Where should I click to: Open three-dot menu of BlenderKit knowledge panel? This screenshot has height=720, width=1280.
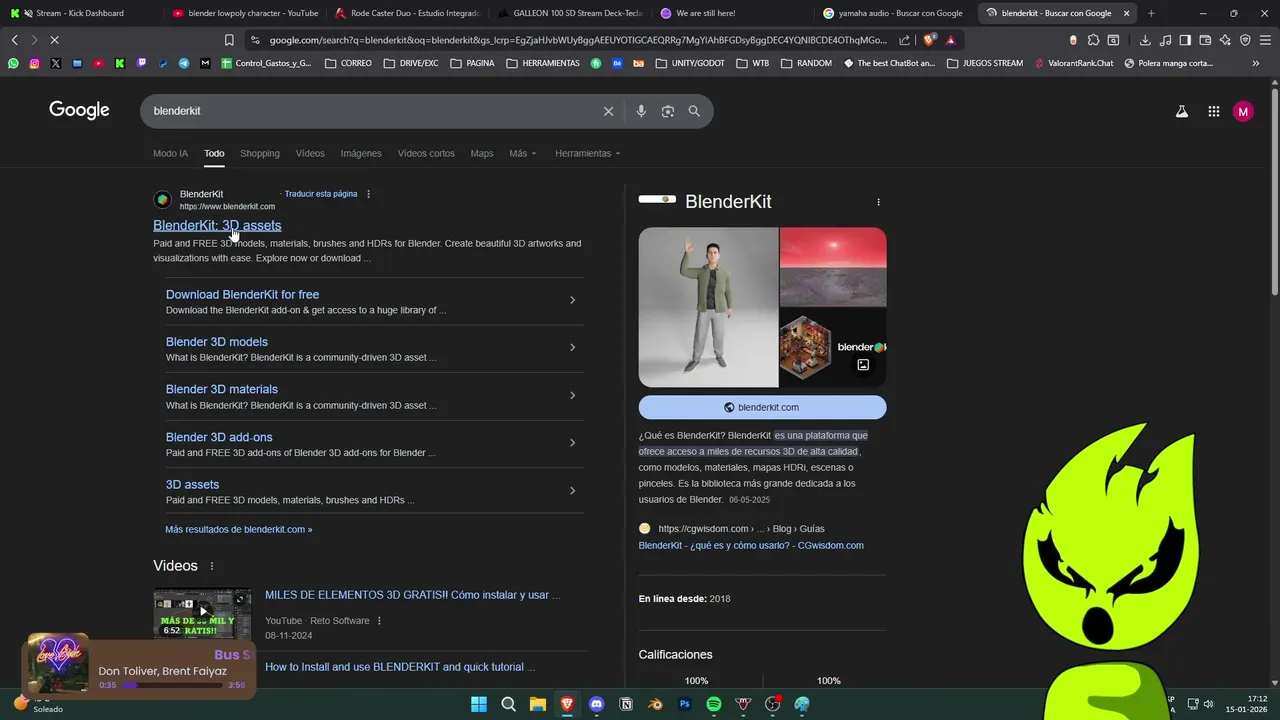click(878, 202)
